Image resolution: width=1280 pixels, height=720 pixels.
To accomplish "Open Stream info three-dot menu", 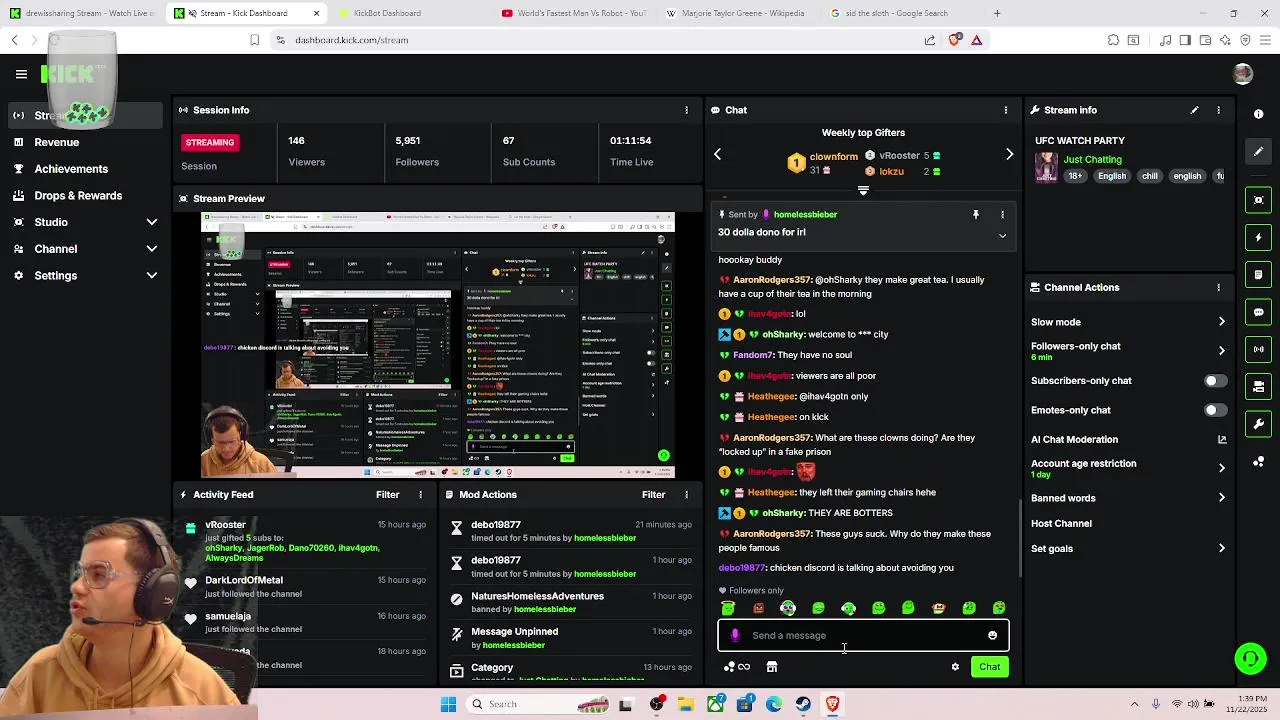I will click(x=1218, y=110).
